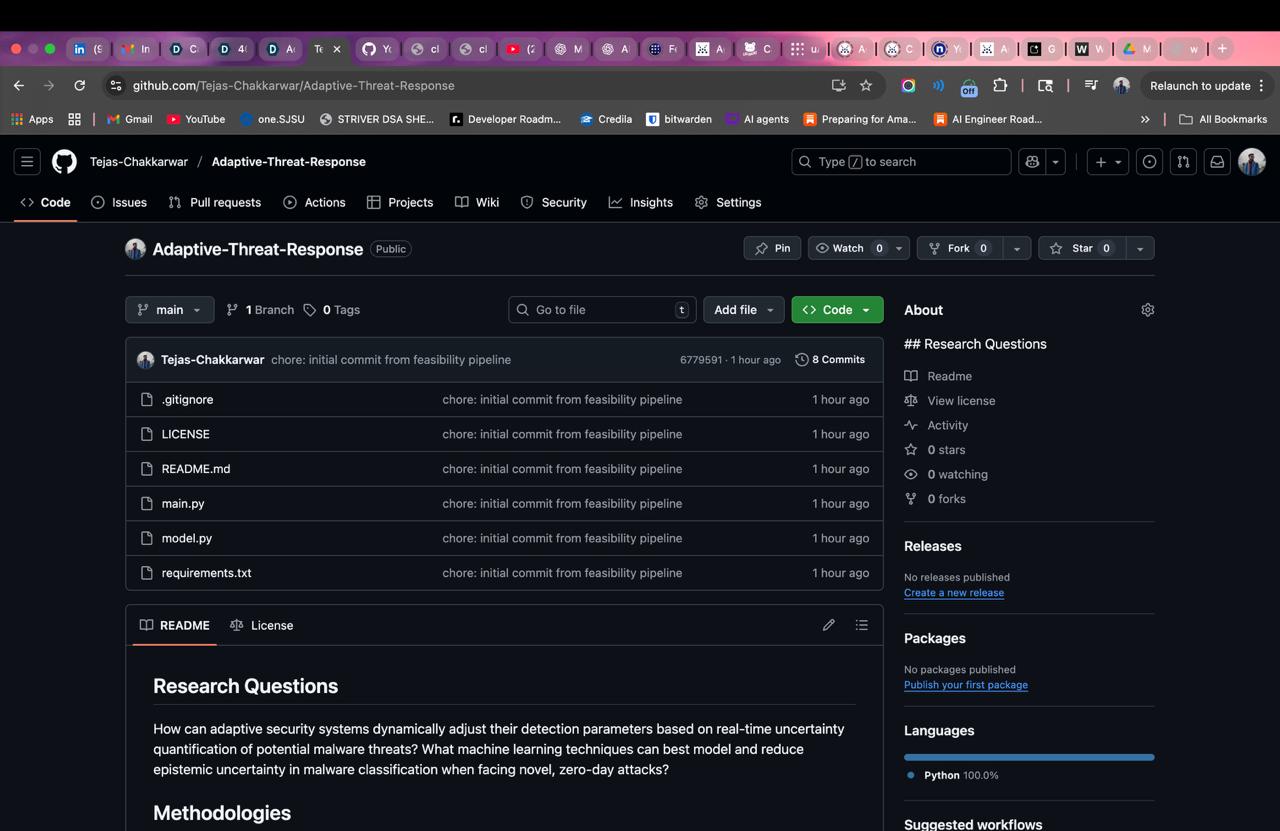Click the GitHub Octocat logo
Viewport: 1280px width, 831px height.
point(64,161)
